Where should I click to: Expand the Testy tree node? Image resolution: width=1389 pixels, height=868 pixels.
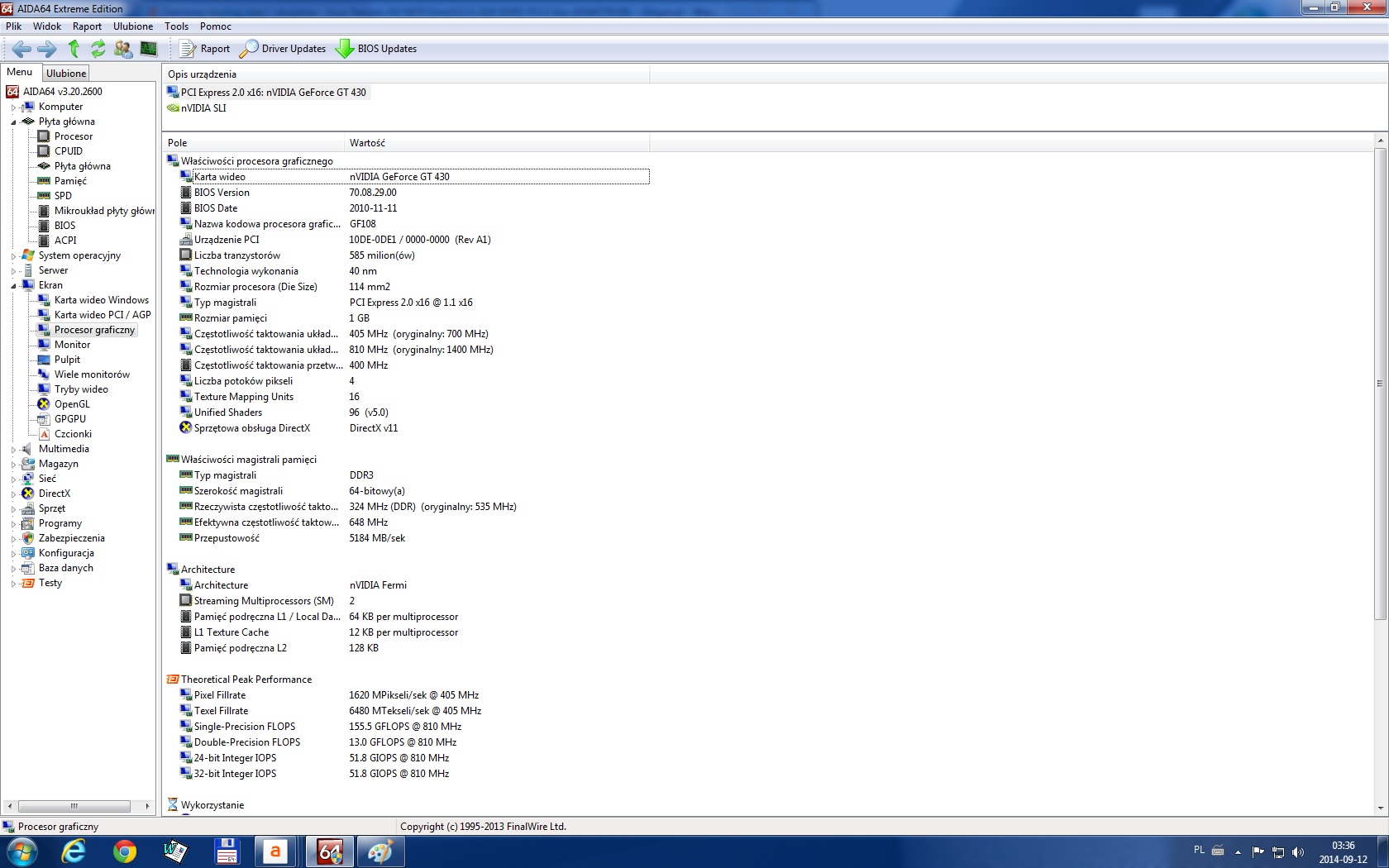pyautogui.click(x=13, y=584)
